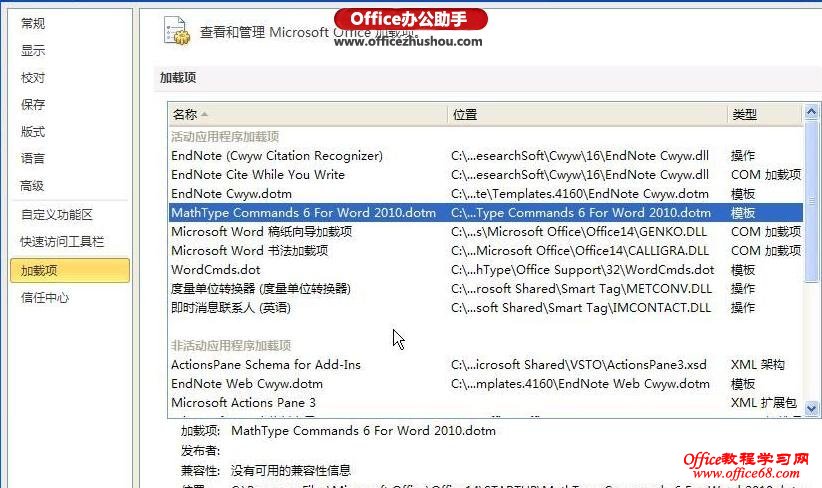Click the CALLIGRA.DLL location path
Image resolution: width=822 pixels, height=488 pixels.
pos(580,251)
